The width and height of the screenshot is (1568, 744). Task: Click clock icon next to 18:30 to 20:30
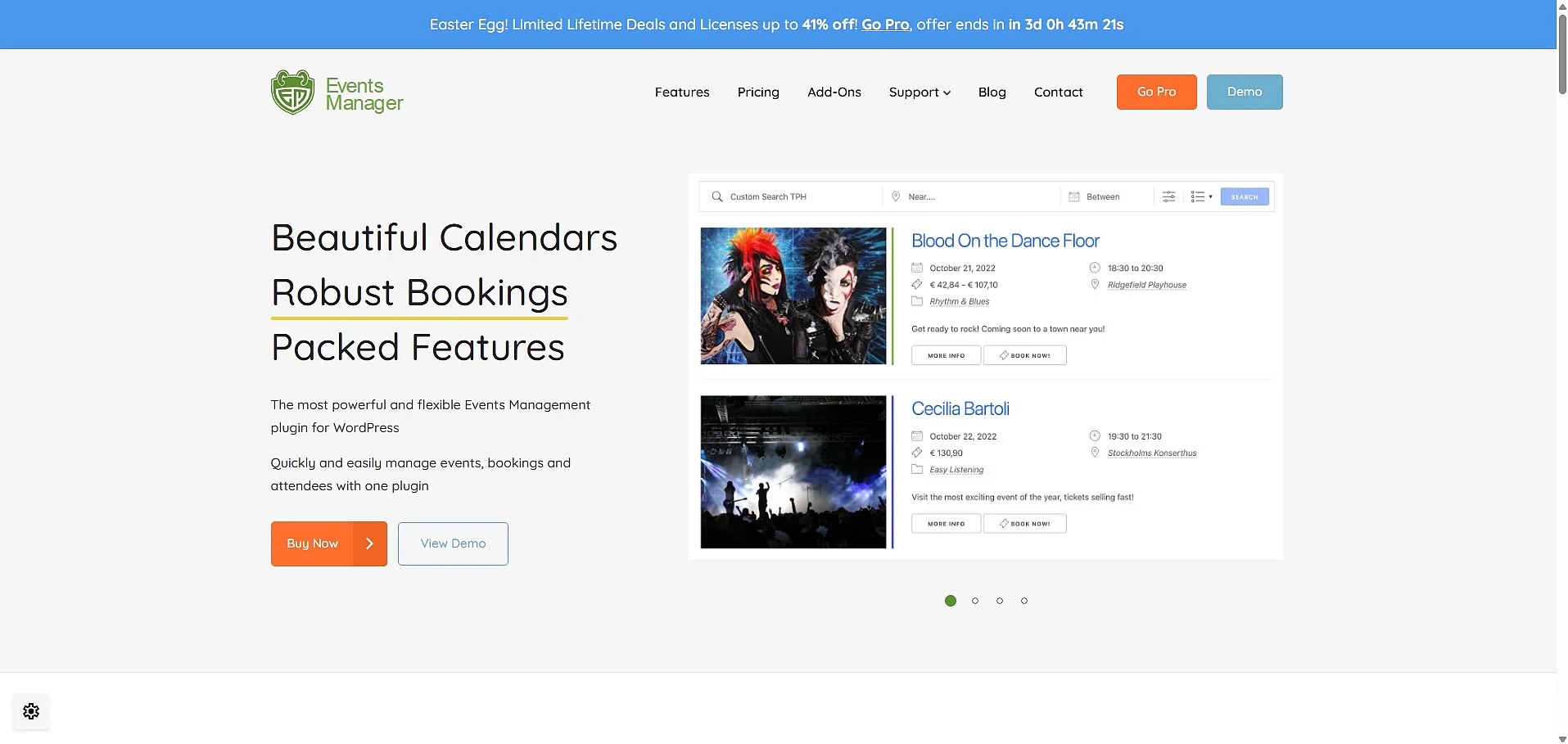(1095, 268)
